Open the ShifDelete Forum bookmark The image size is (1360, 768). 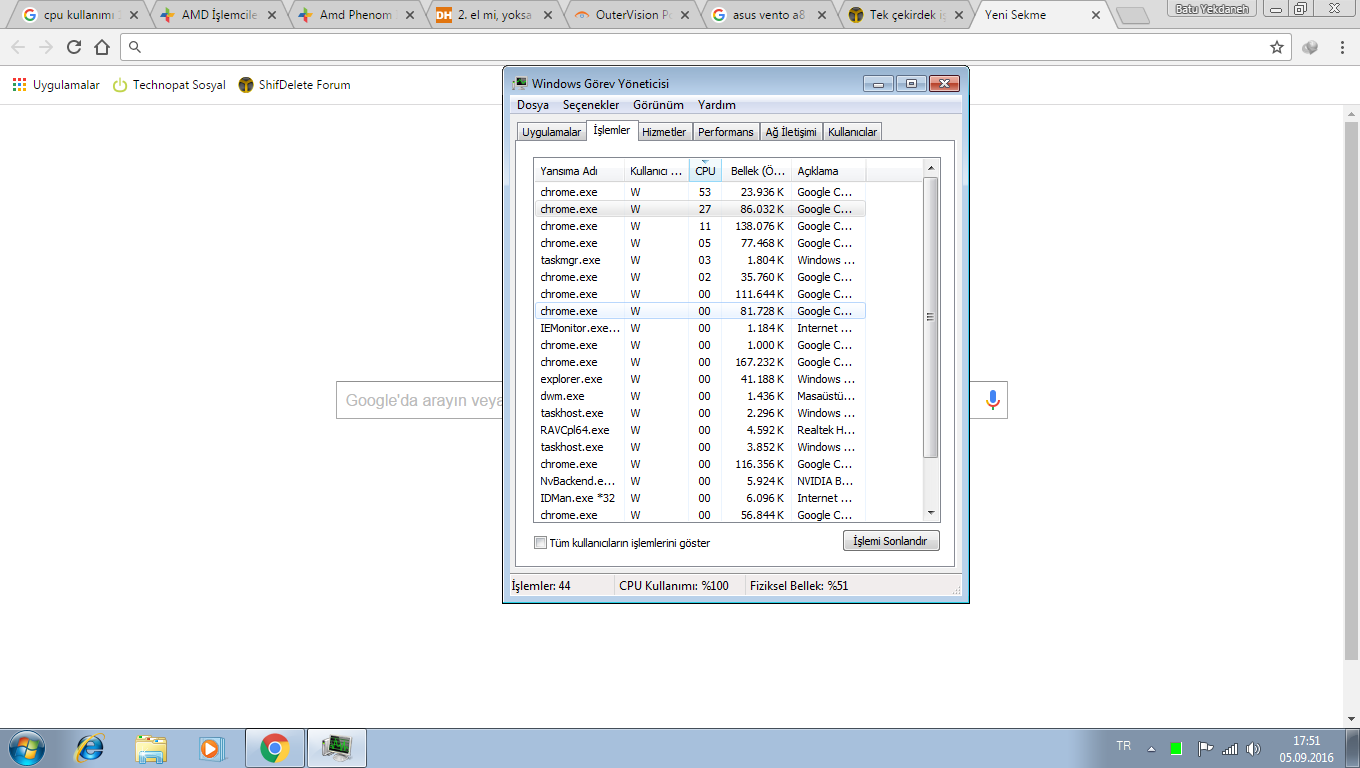(294, 85)
